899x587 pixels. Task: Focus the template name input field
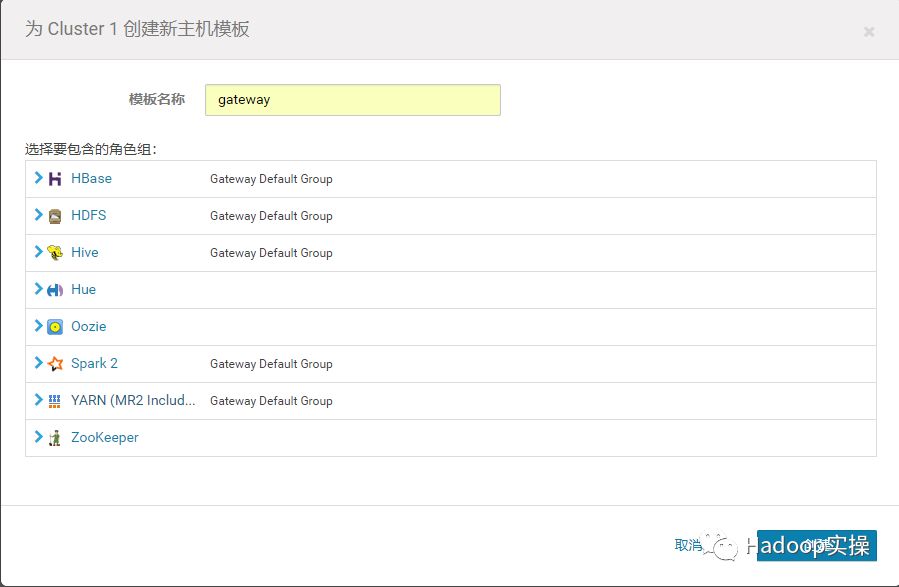[352, 100]
